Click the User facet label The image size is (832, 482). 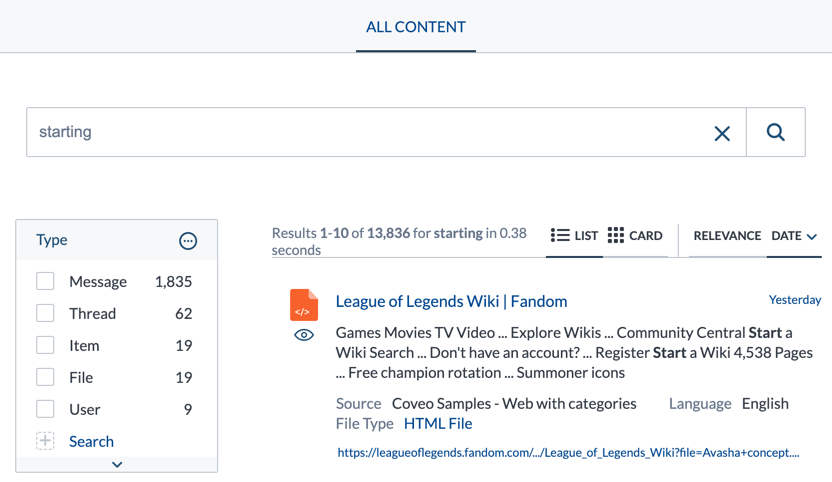pos(84,409)
